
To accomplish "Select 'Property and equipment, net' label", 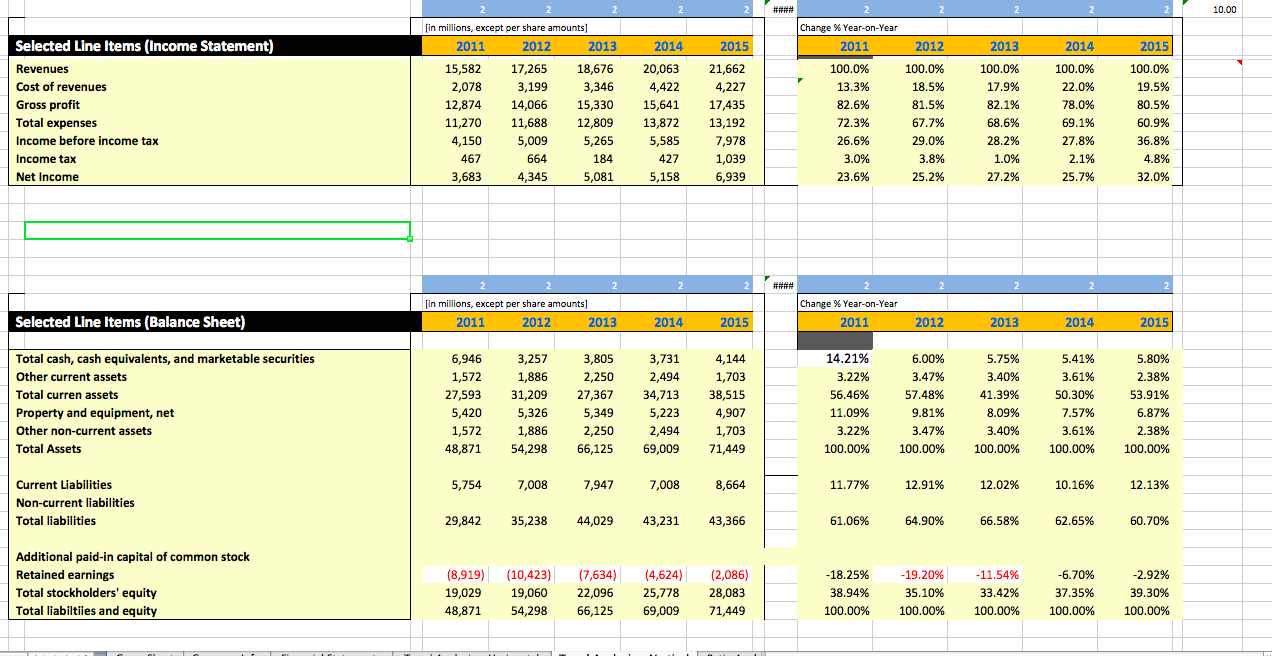I will tap(95, 413).
